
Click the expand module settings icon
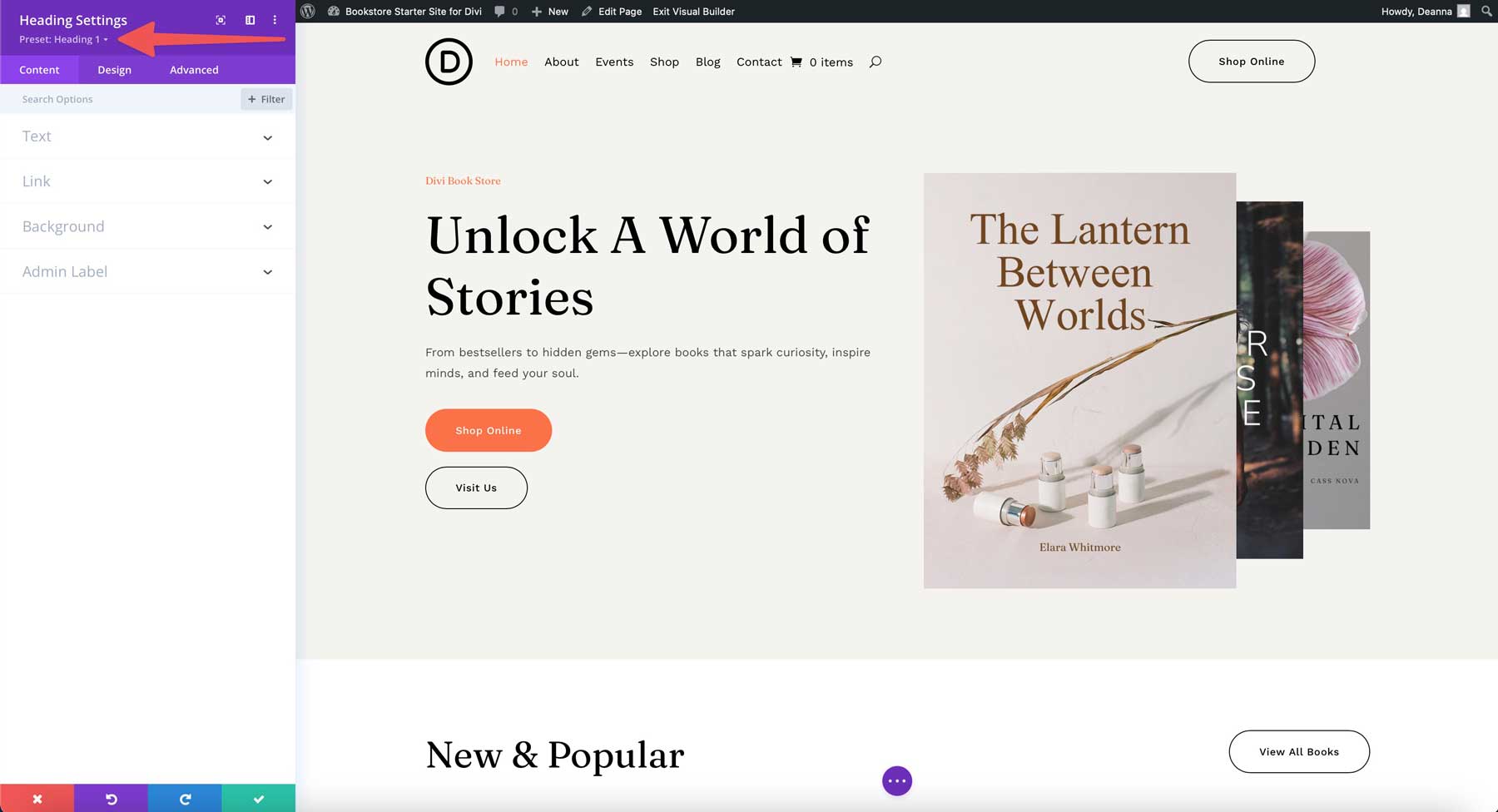tap(221, 20)
